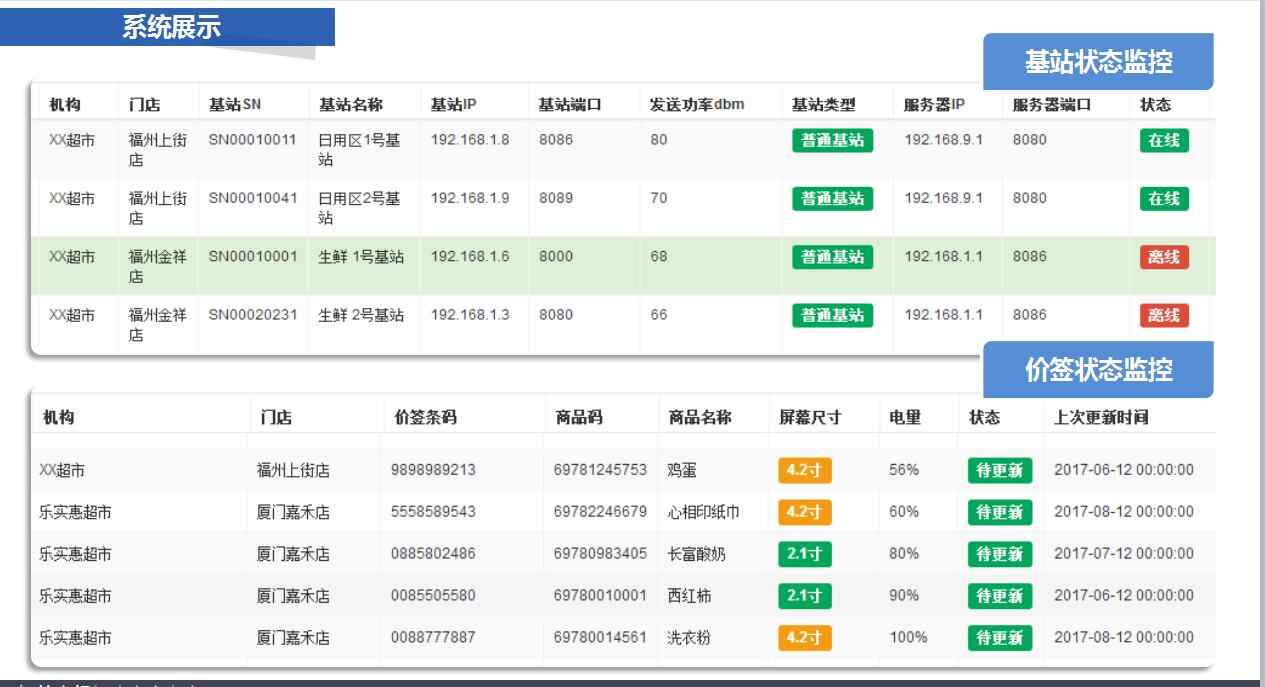Click 在线 status badge for SN00010041
Screen dimensions: 1265x687
point(1164,199)
